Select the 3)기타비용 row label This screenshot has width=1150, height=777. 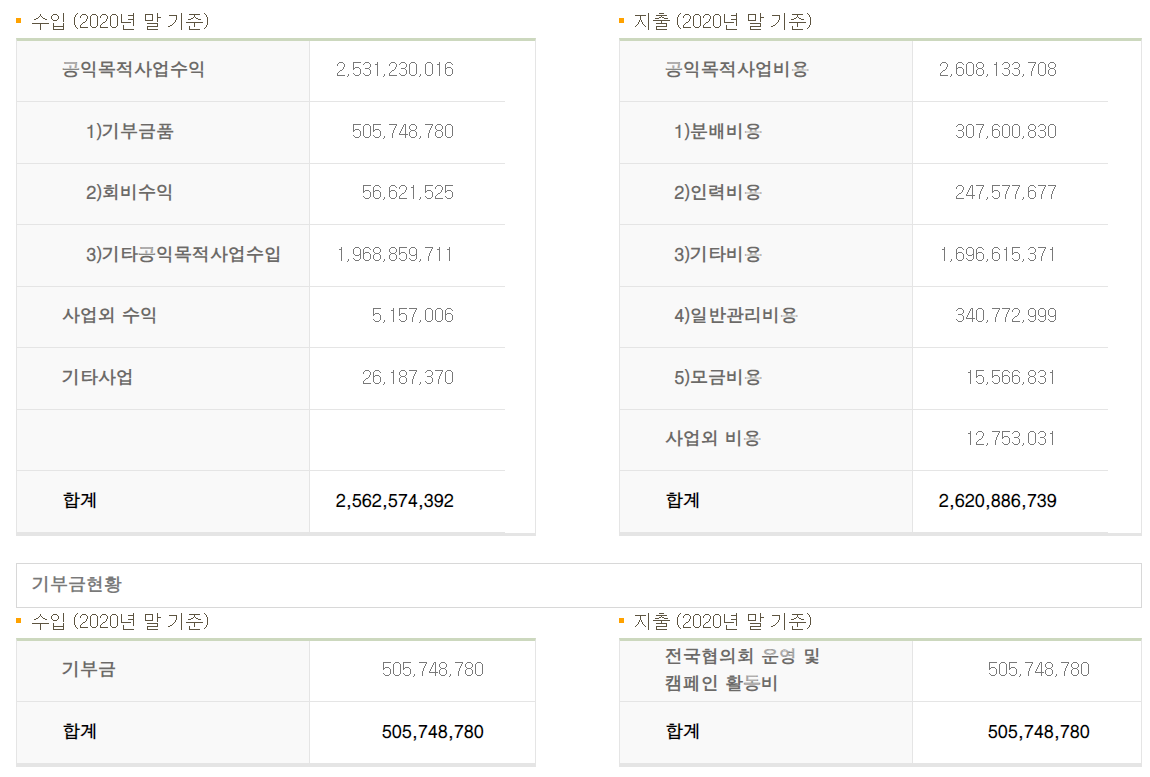717,255
